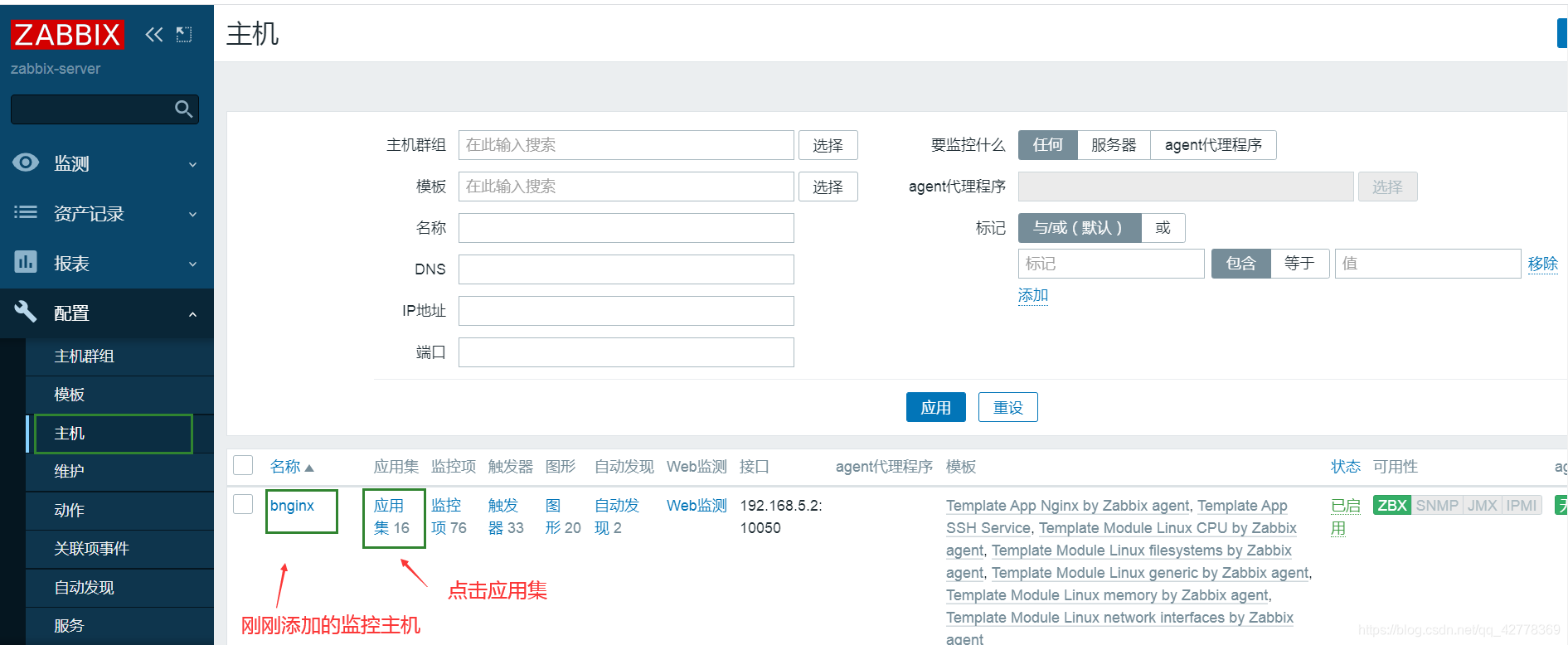Click the IPMI availability badge
1568x645 pixels.
pos(1522,506)
